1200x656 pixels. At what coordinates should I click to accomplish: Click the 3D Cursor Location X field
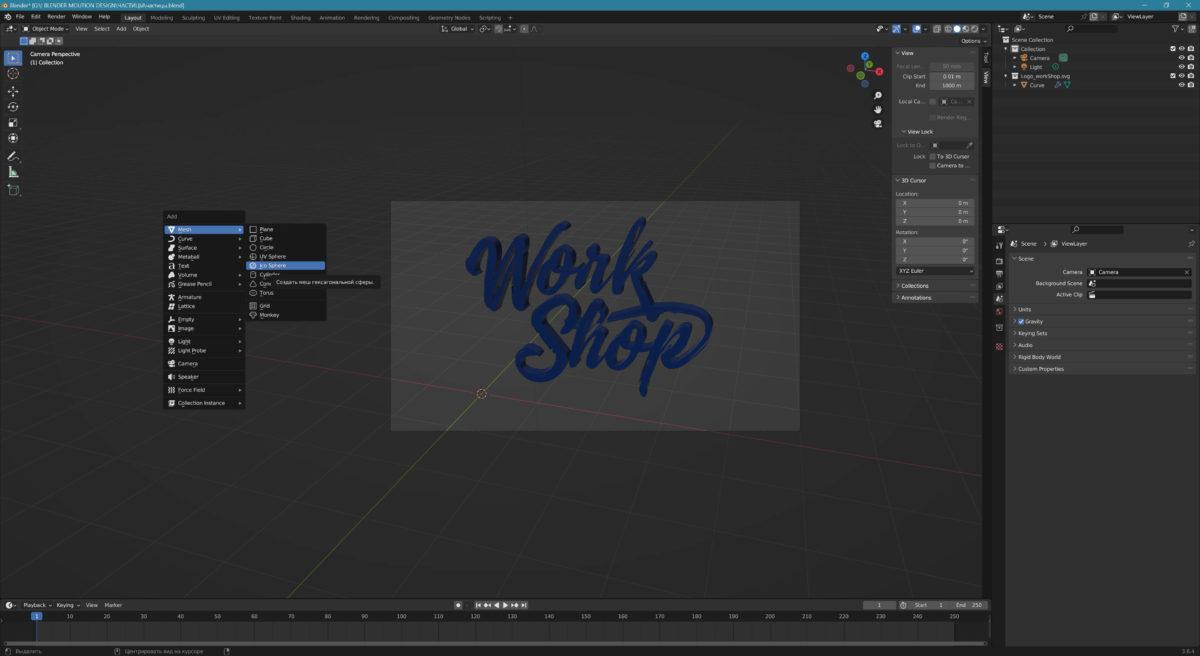[935, 203]
